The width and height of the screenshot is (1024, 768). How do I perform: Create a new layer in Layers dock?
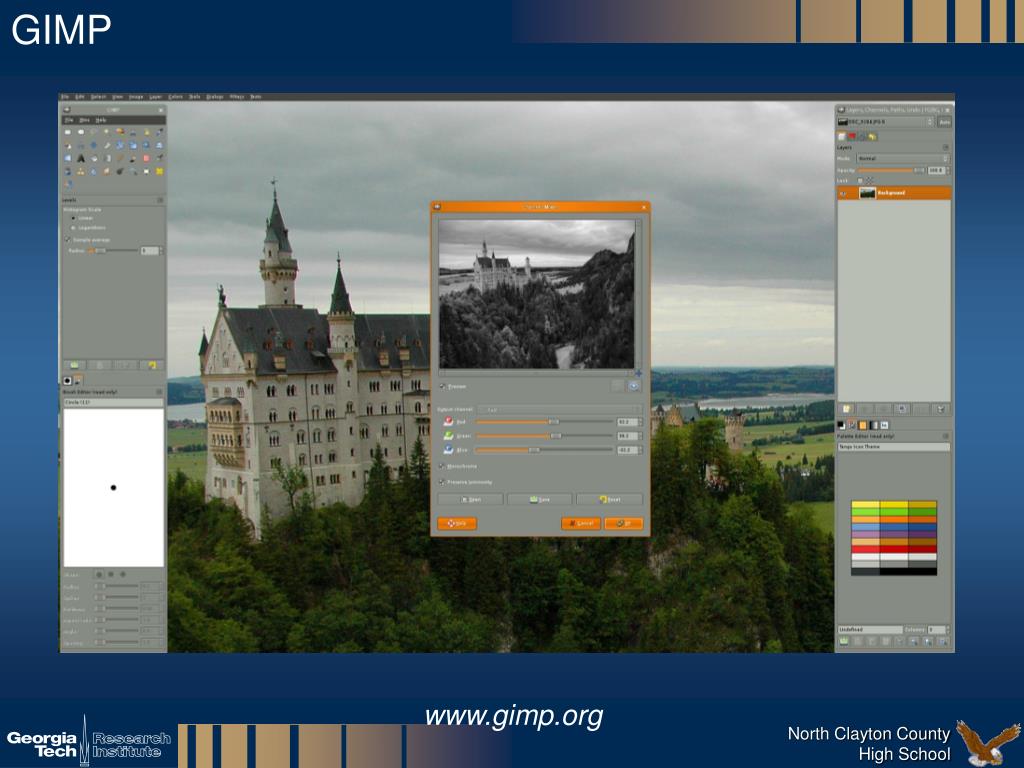(x=846, y=409)
